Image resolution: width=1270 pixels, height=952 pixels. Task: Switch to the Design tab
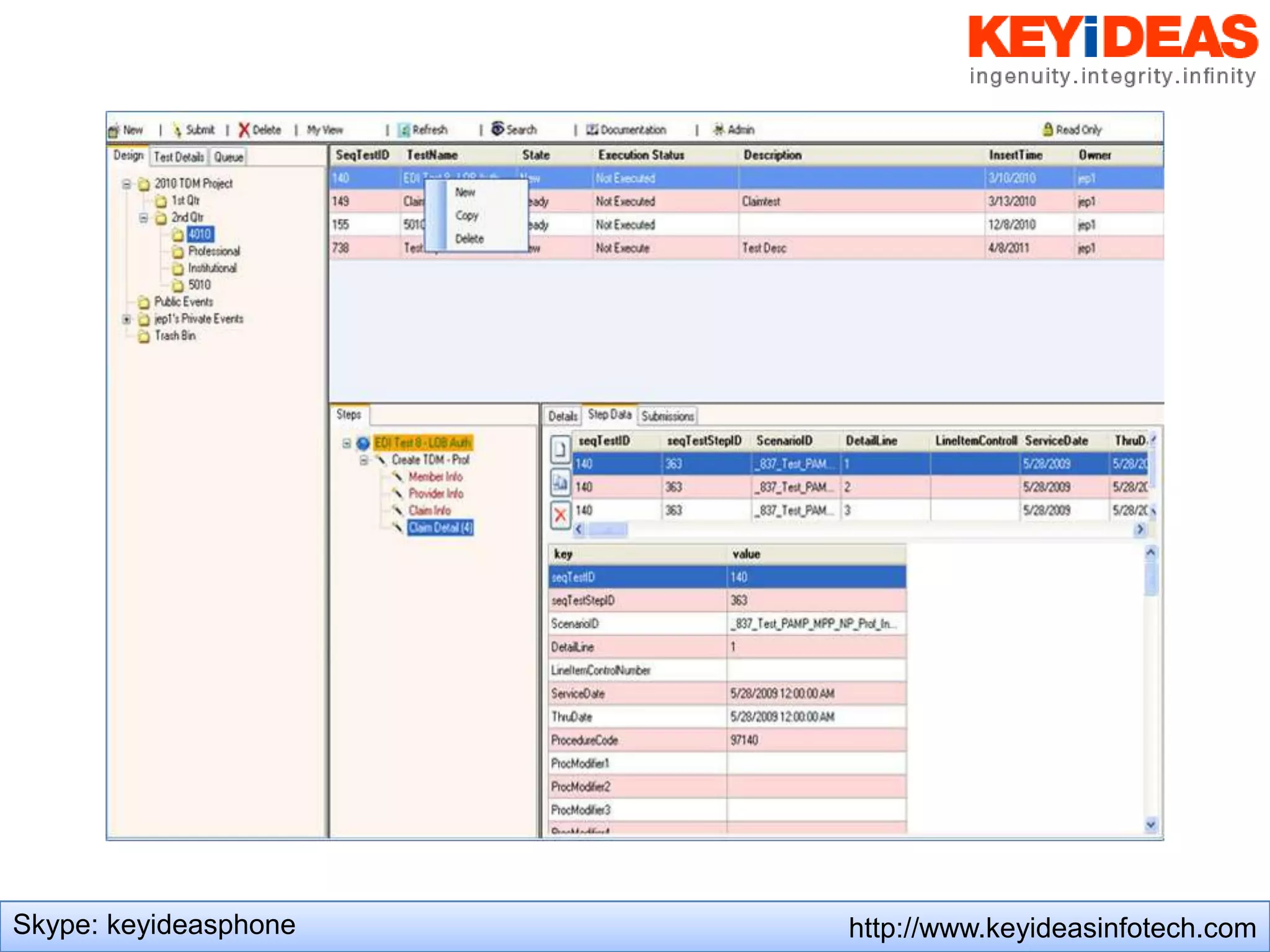coord(128,156)
